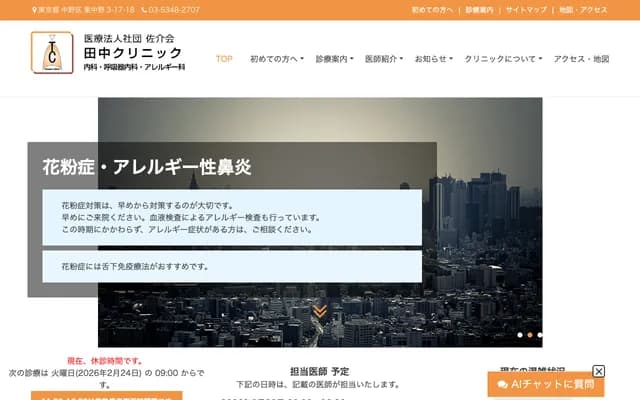
Task: Select the first carousel slide dot
Action: 519,335
